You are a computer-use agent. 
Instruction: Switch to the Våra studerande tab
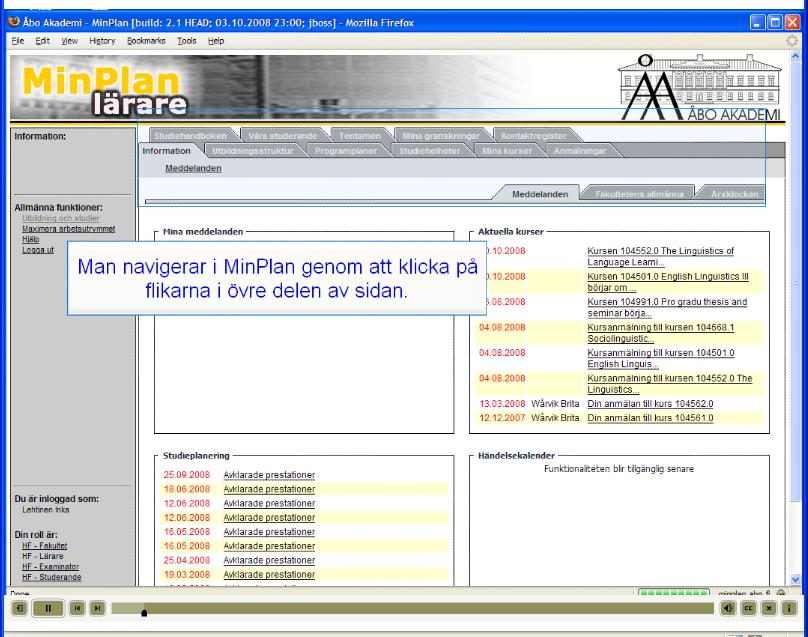[x=282, y=136]
